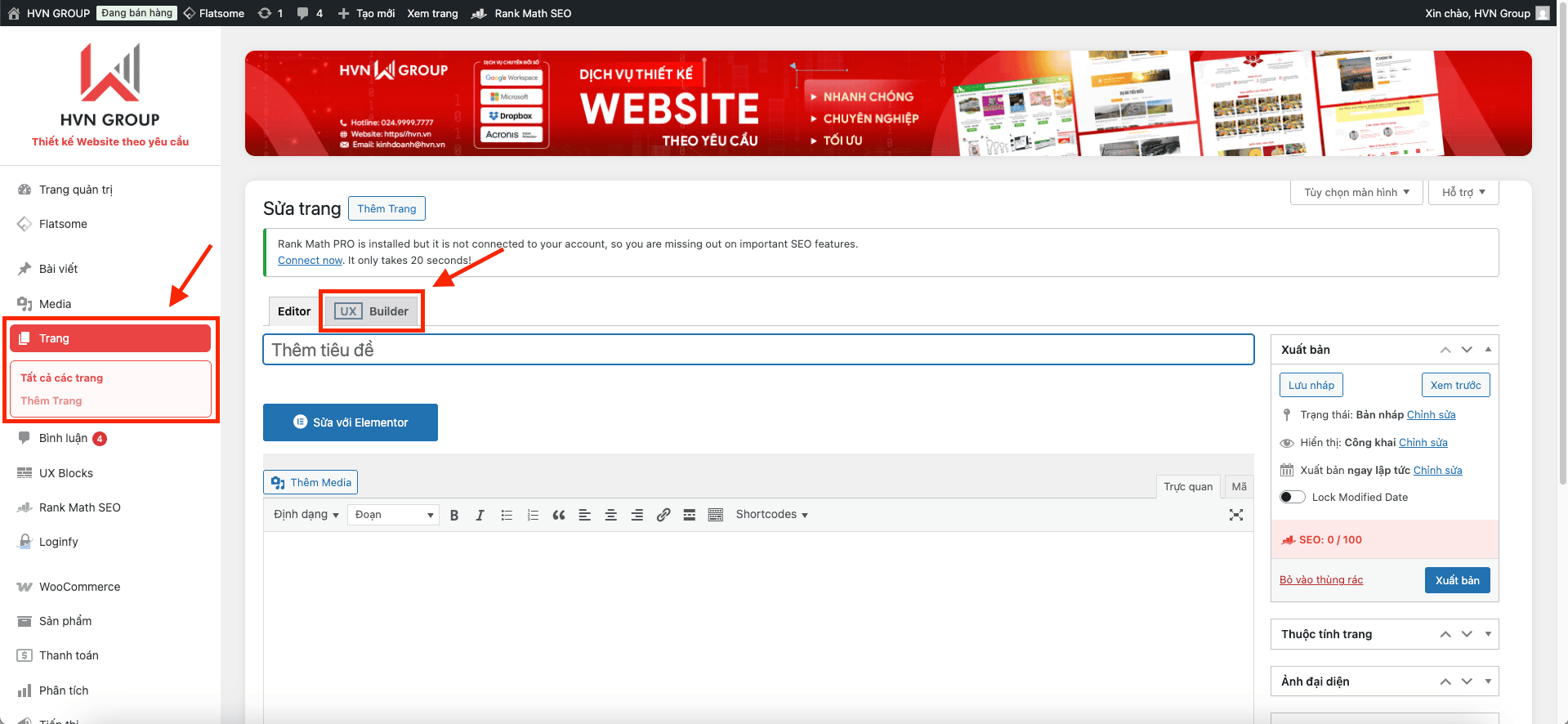Open the Đoạn paragraph format dropdown
Screen dimensions: 1568x724
tap(393, 515)
